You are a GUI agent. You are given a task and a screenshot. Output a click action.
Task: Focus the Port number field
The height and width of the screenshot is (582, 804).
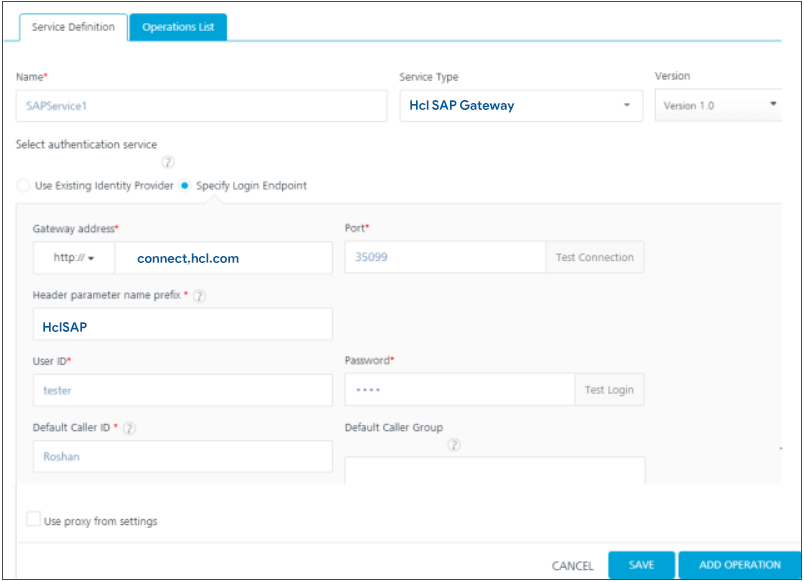click(x=445, y=257)
